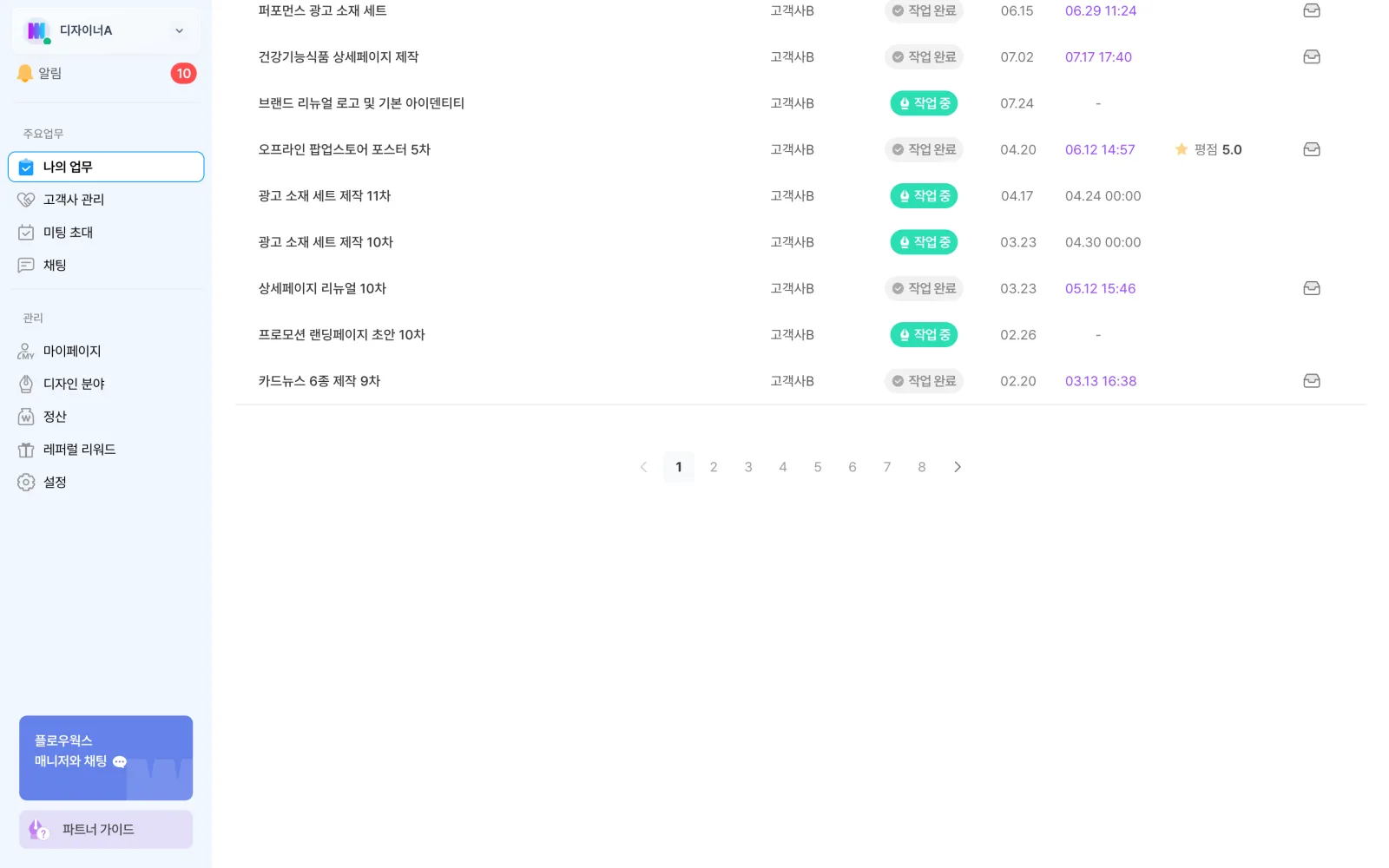Open inbox icon for 카드뉴스 6종 제작 9차

click(x=1312, y=381)
